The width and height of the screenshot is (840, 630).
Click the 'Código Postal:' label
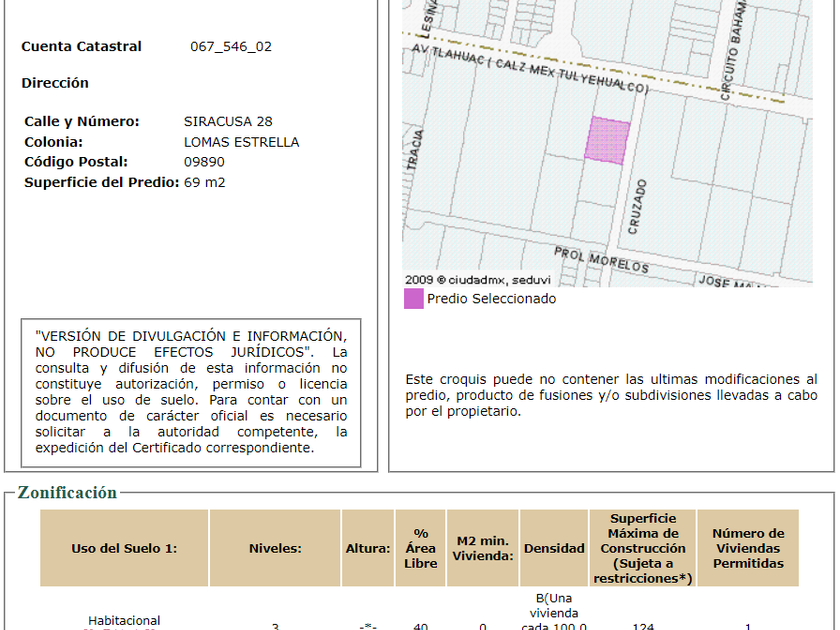point(76,162)
